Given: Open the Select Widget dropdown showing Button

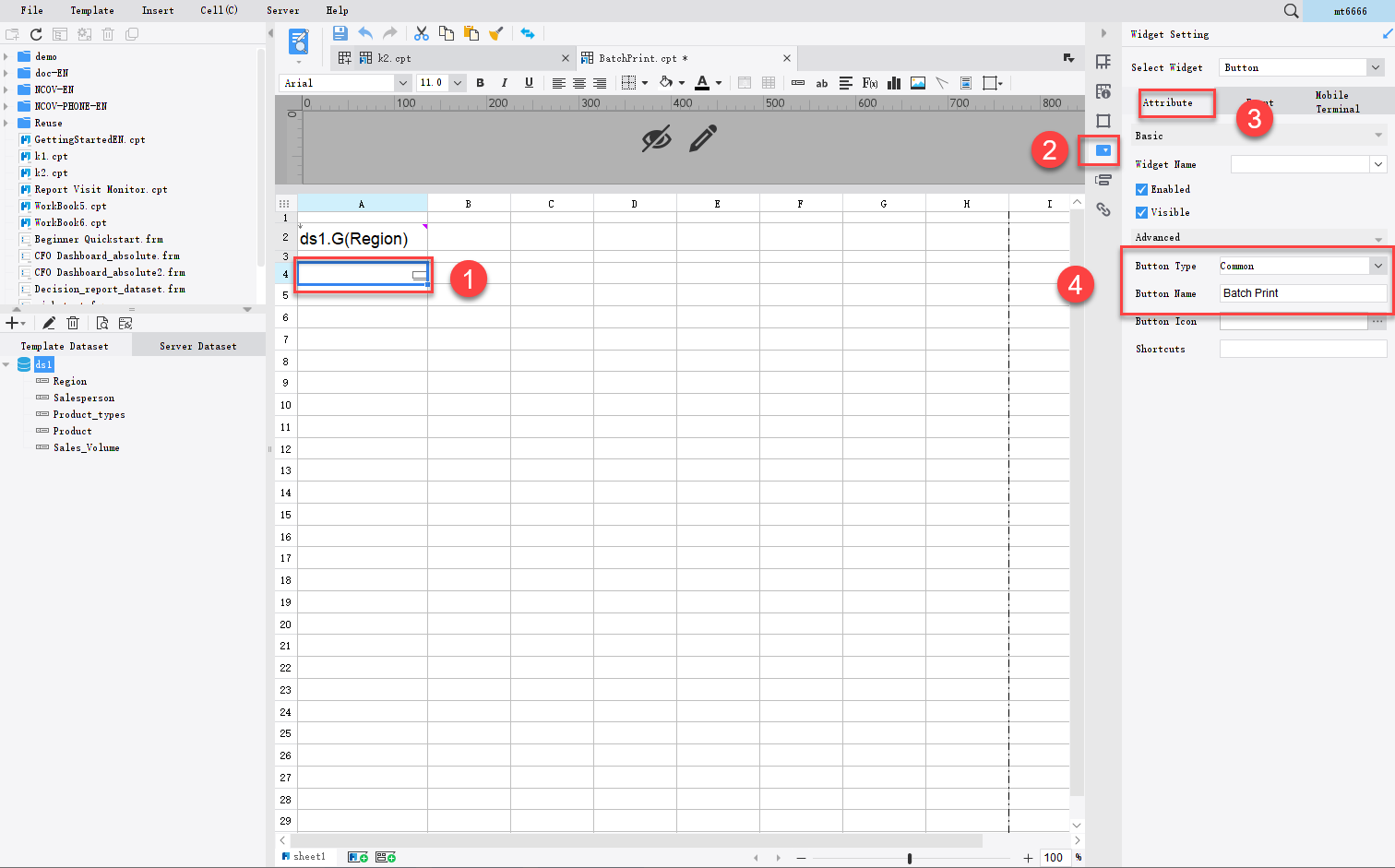Looking at the screenshot, I should pos(1376,66).
